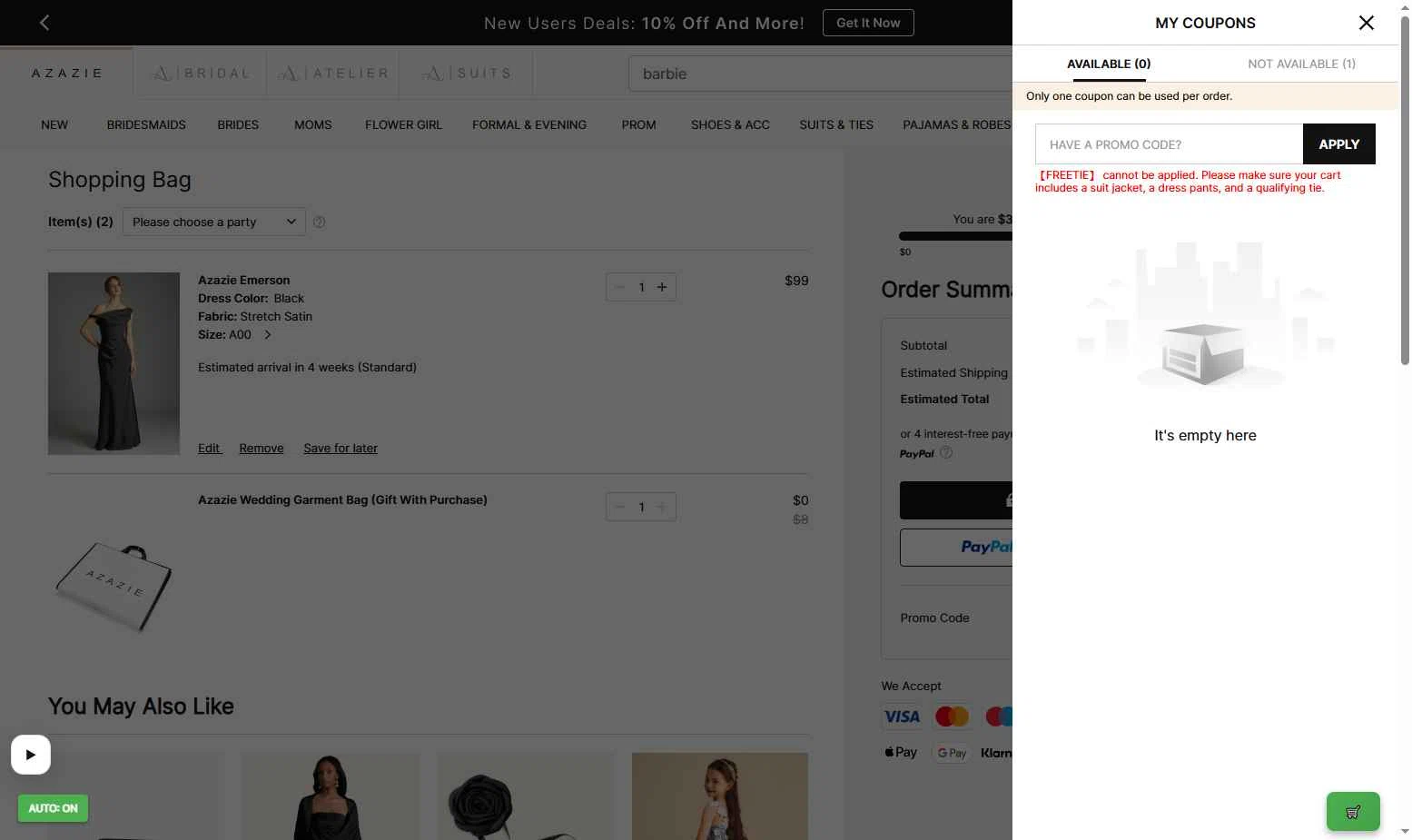This screenshot has width=1412, height=840.
Task: Expand size A00 chevron
Action: tap(268, 335)
